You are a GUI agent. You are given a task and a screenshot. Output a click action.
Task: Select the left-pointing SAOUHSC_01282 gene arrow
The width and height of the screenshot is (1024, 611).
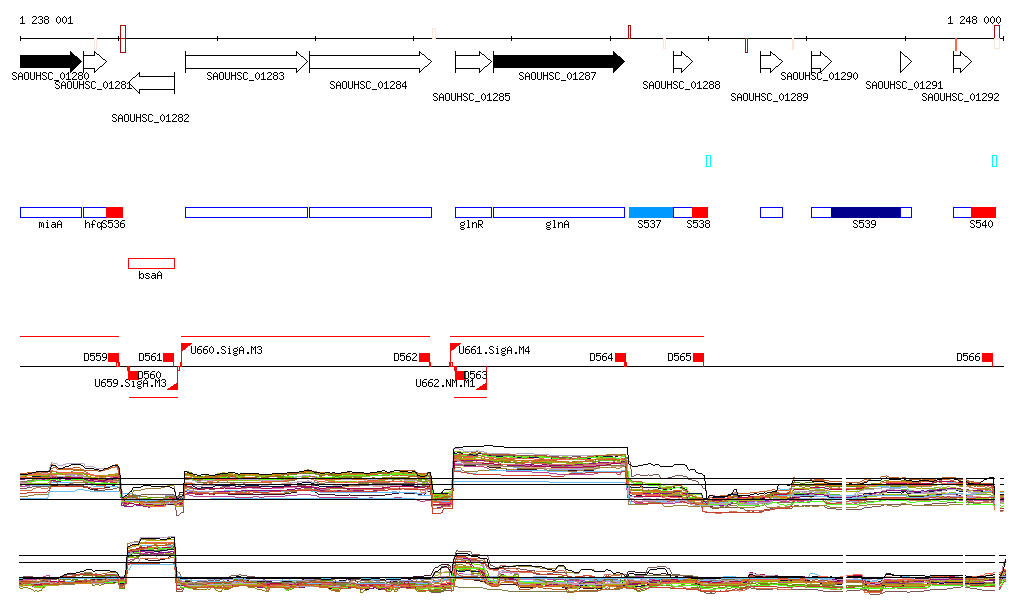click(x=152, y=83)
